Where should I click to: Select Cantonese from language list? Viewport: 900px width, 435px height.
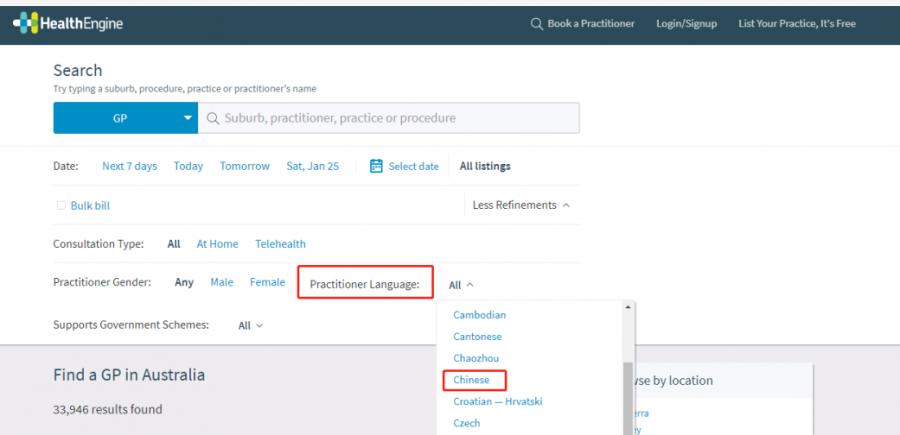pos(478,337)
